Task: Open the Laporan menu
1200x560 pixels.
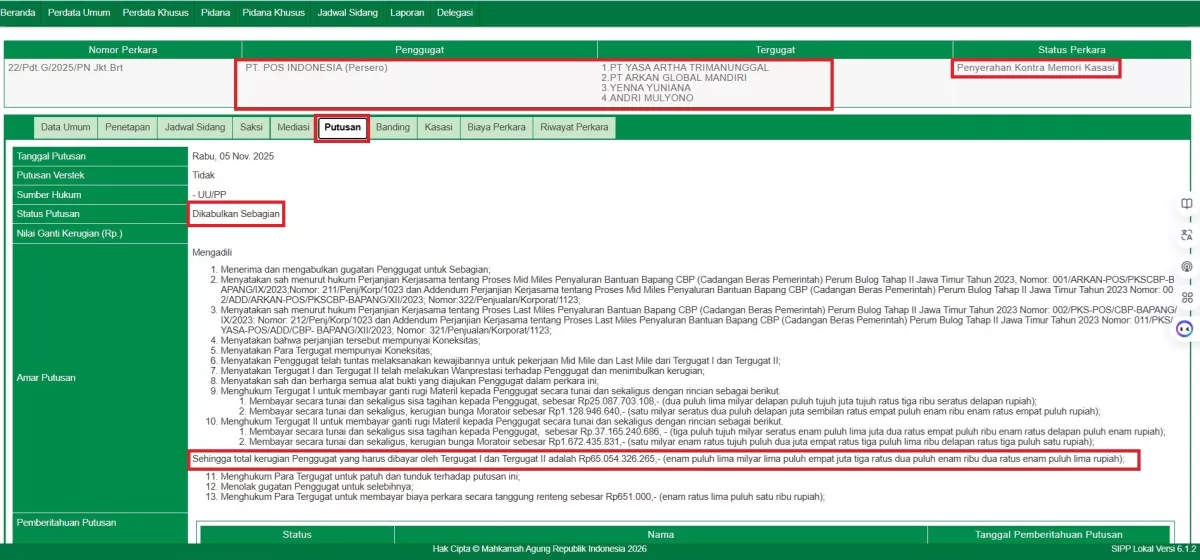Action: [x=407, y=13]
